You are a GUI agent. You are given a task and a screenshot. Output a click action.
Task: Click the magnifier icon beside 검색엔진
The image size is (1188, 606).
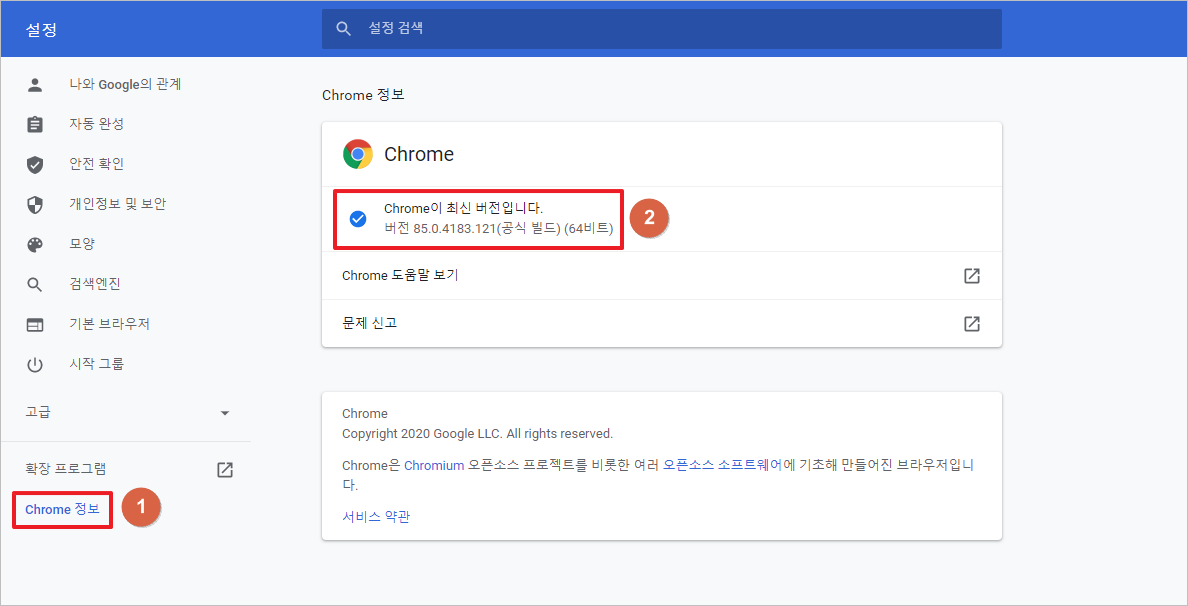35,285
